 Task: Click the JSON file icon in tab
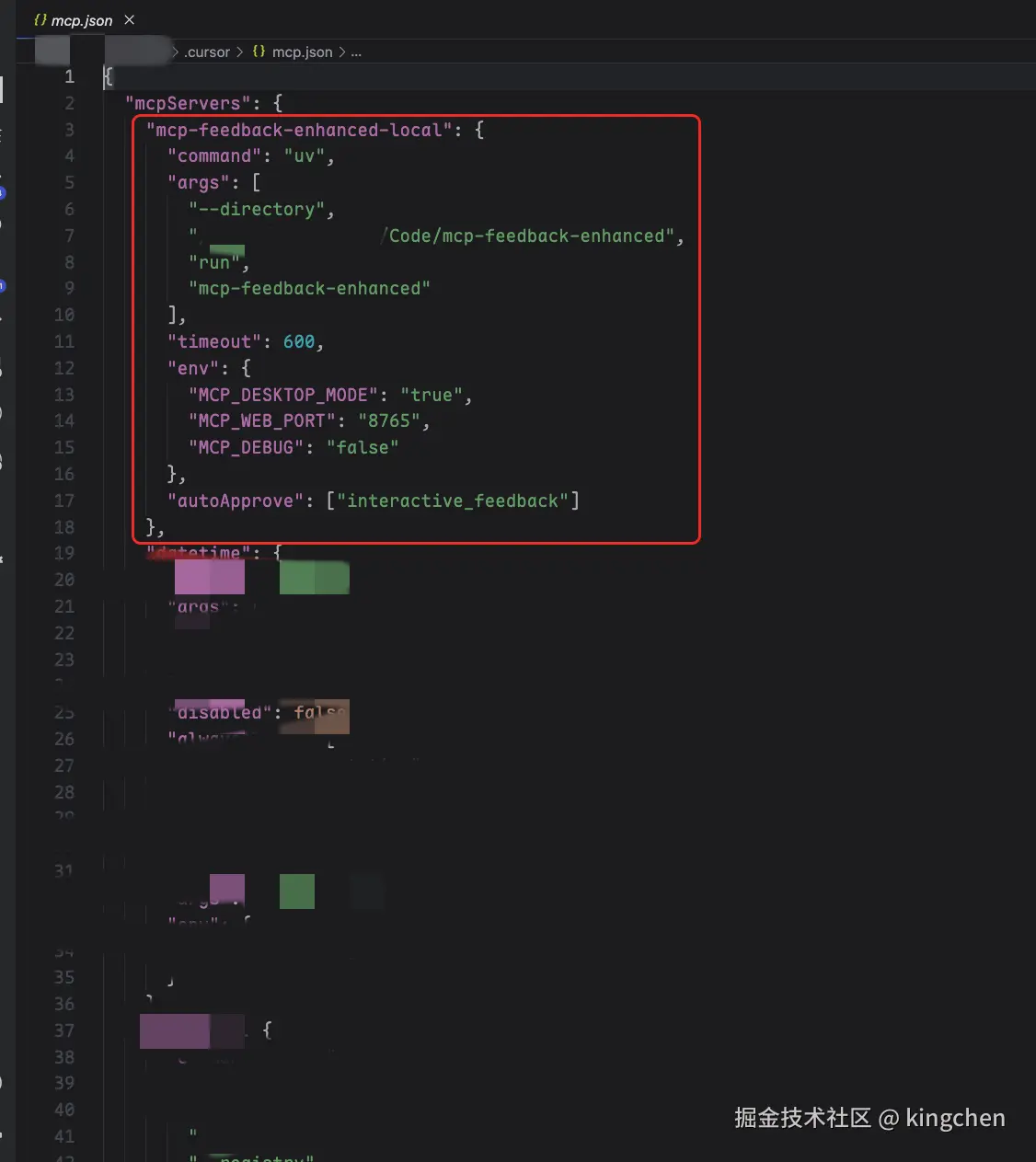pos(40,19)
